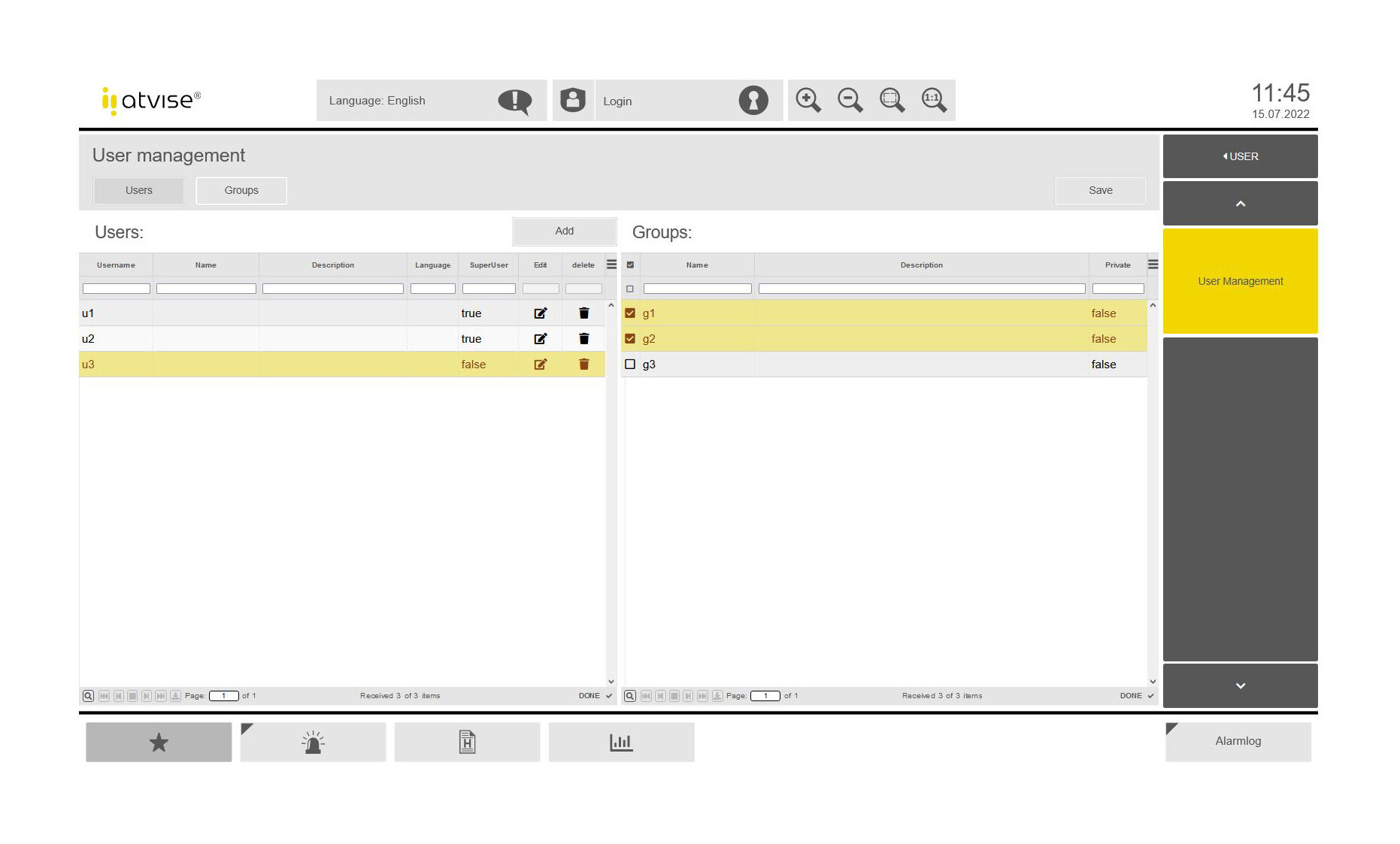
Task: Open the alarm siren view
Action: click(x=313, y=743)
